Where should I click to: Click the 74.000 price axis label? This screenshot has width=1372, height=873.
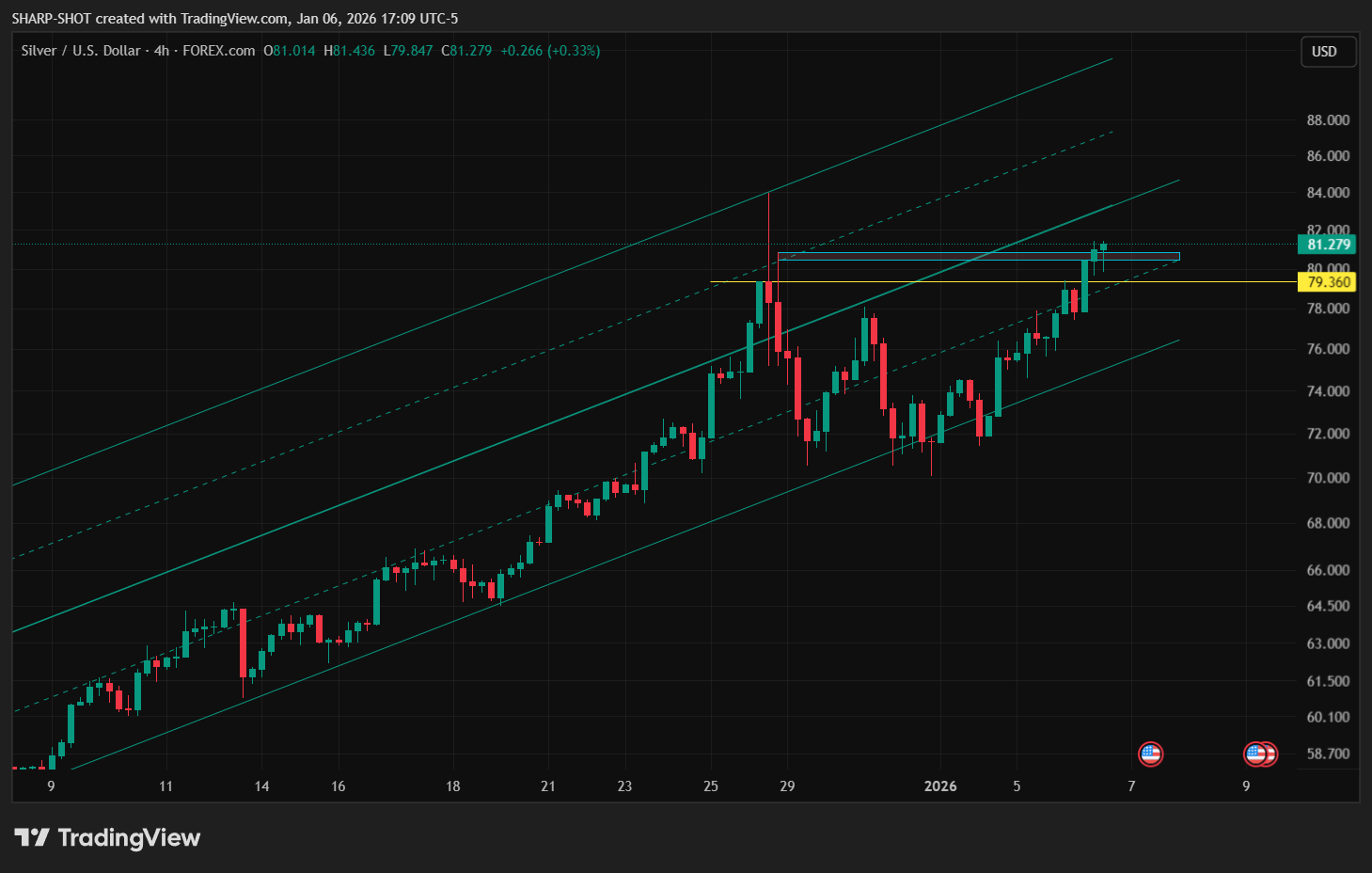click(1328, 391)
